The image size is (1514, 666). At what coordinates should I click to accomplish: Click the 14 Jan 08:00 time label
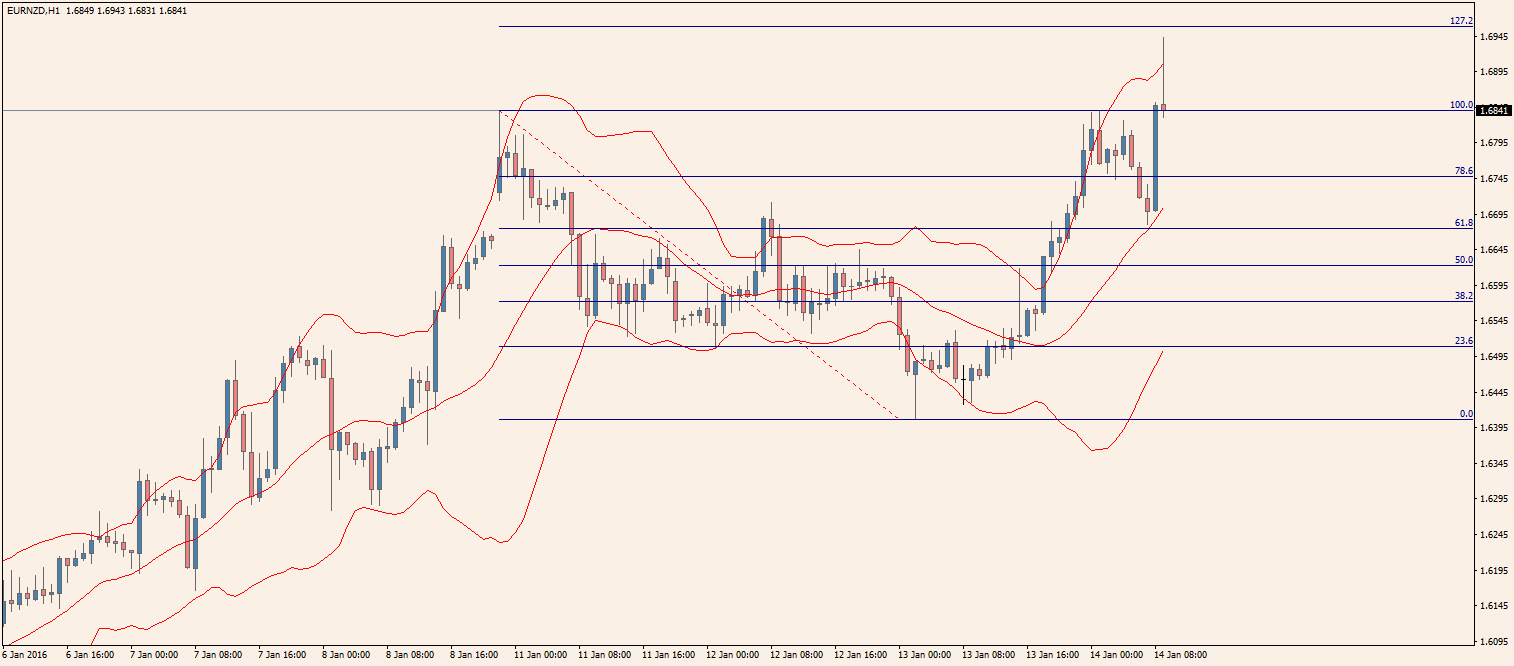tap(1180, 656)
